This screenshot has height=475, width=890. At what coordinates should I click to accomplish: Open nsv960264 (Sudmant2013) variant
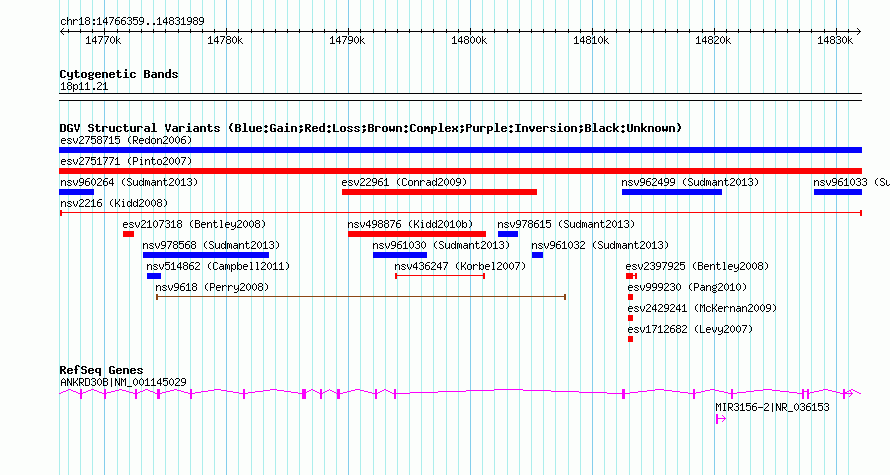pyautogui.click(x=129, y=182)
